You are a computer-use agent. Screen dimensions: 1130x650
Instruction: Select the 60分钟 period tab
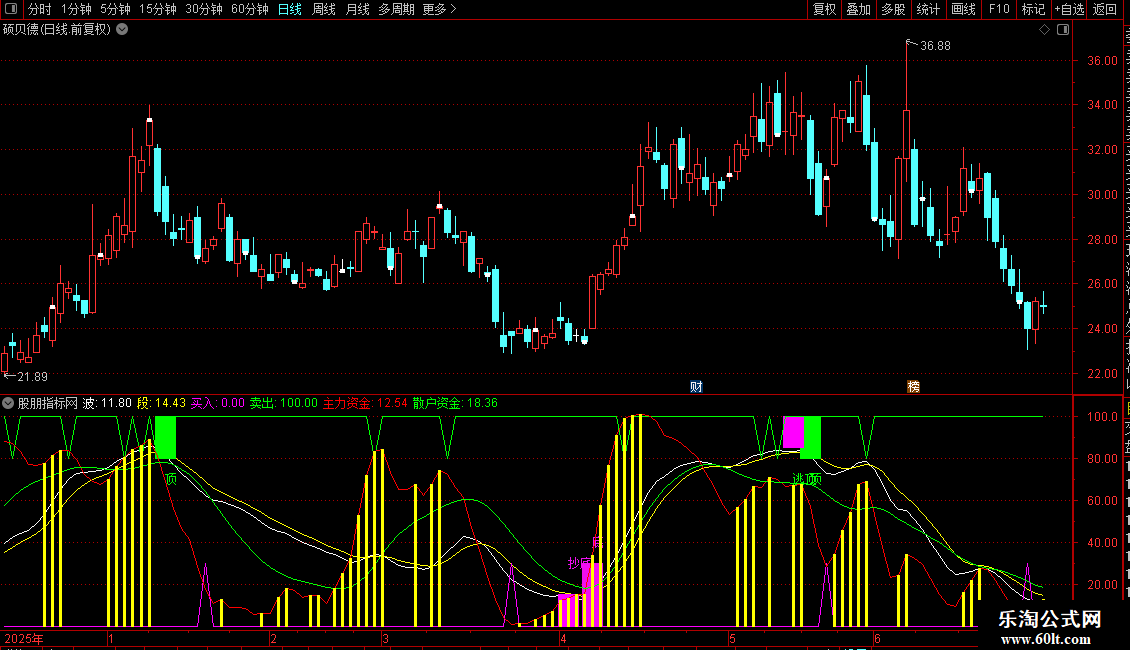coord(250,9)
